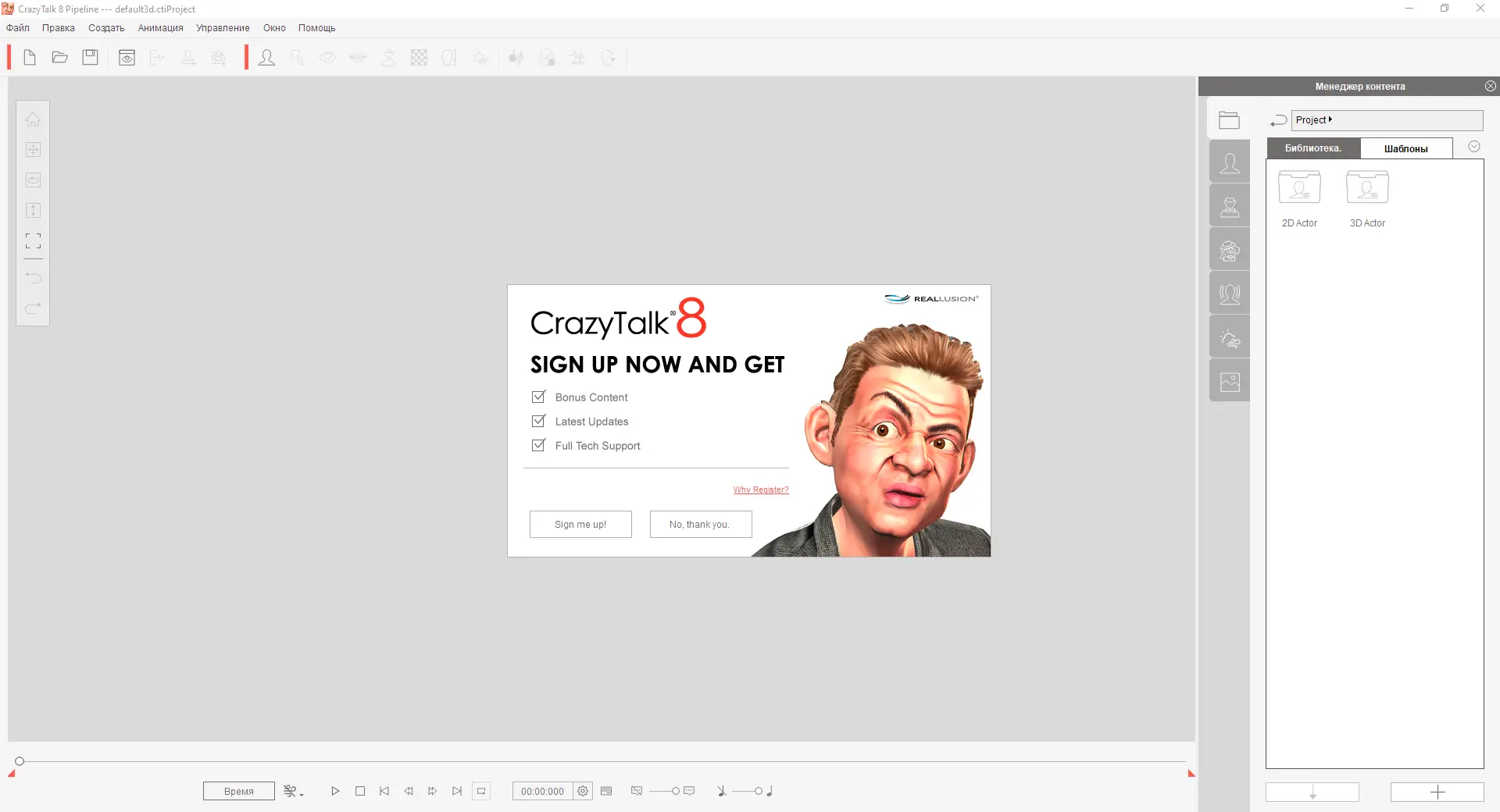Stop the playback
The height and width of the screenshot is (812, 1500).
[x=360, y=791]
